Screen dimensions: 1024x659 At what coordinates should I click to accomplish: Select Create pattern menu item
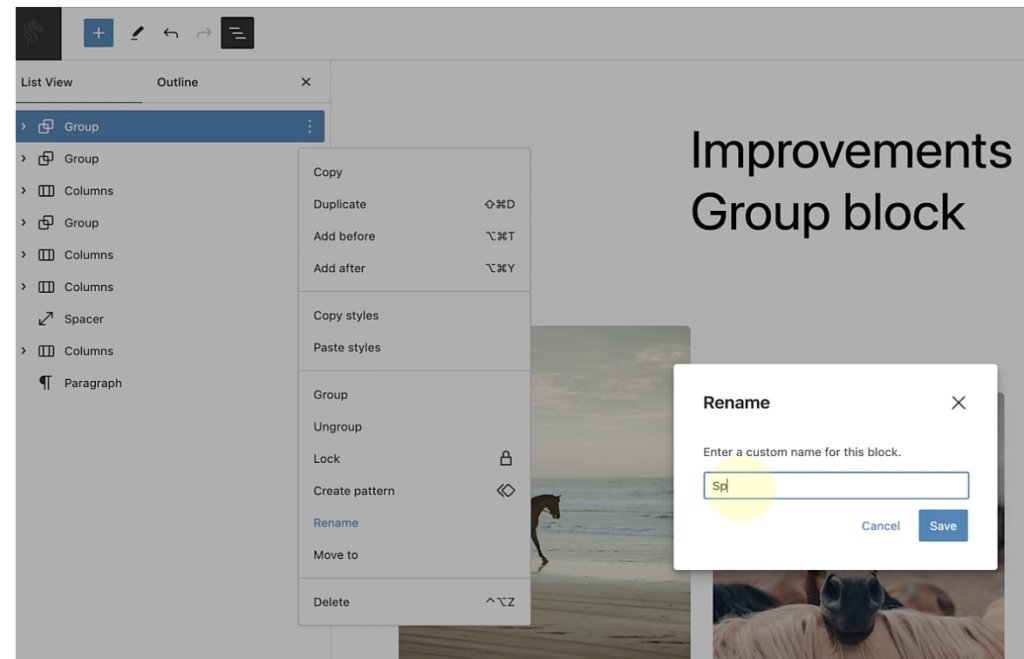(354, 491)
